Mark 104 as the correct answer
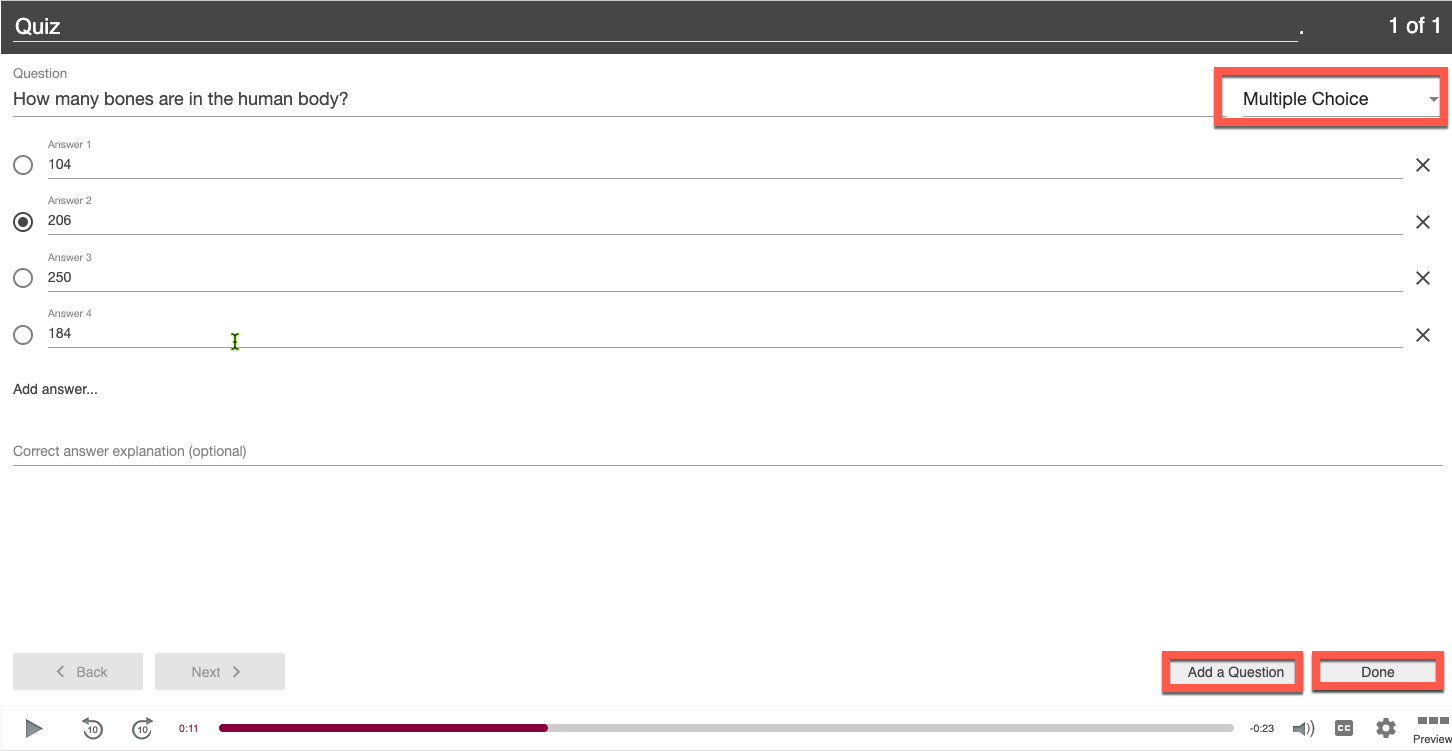 point(23,165)
